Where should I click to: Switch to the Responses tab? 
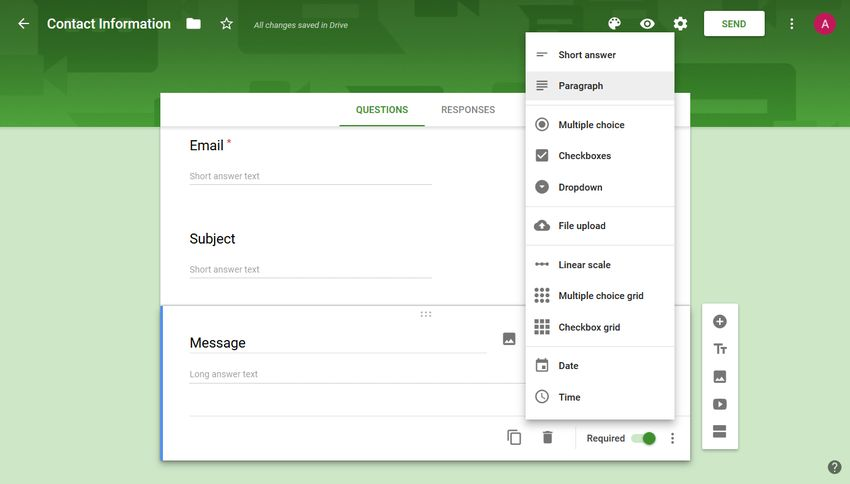[x=468, y=110]
